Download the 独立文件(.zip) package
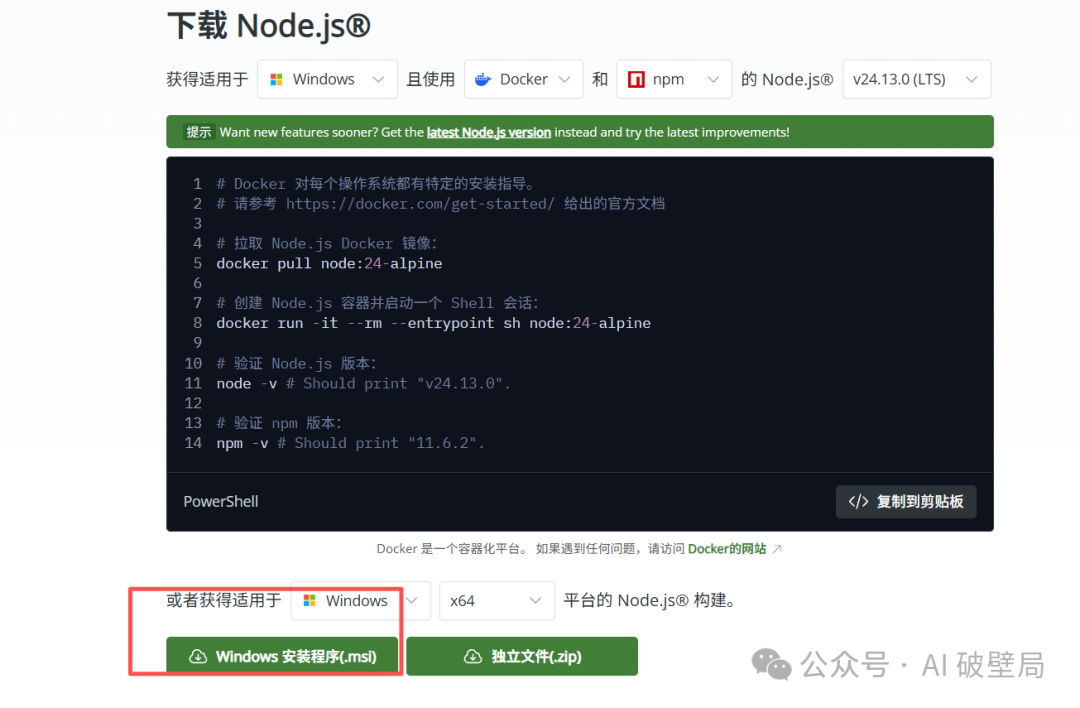The width and height of the screenshot is (1080, 708). (522, 656)
